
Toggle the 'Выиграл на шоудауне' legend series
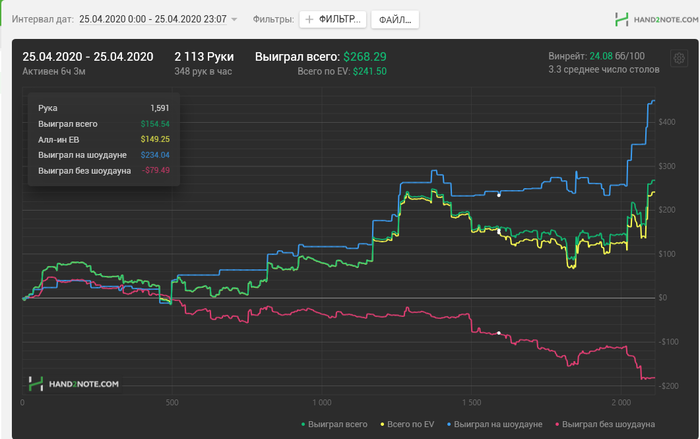click(495, 424)
